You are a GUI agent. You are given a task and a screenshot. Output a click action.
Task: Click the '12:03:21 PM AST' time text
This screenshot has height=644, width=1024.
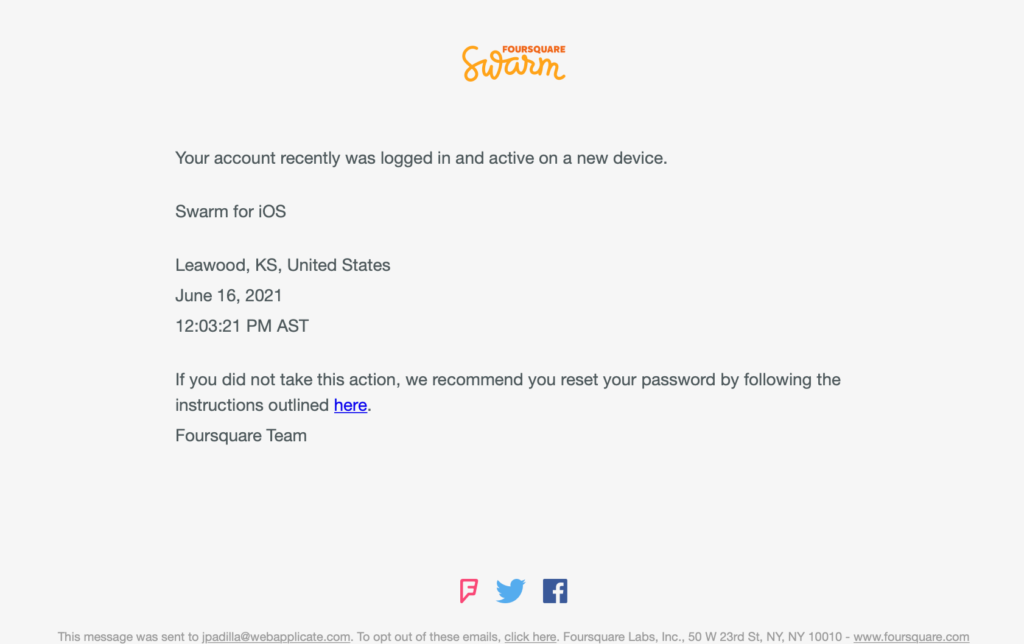[242, 326]
